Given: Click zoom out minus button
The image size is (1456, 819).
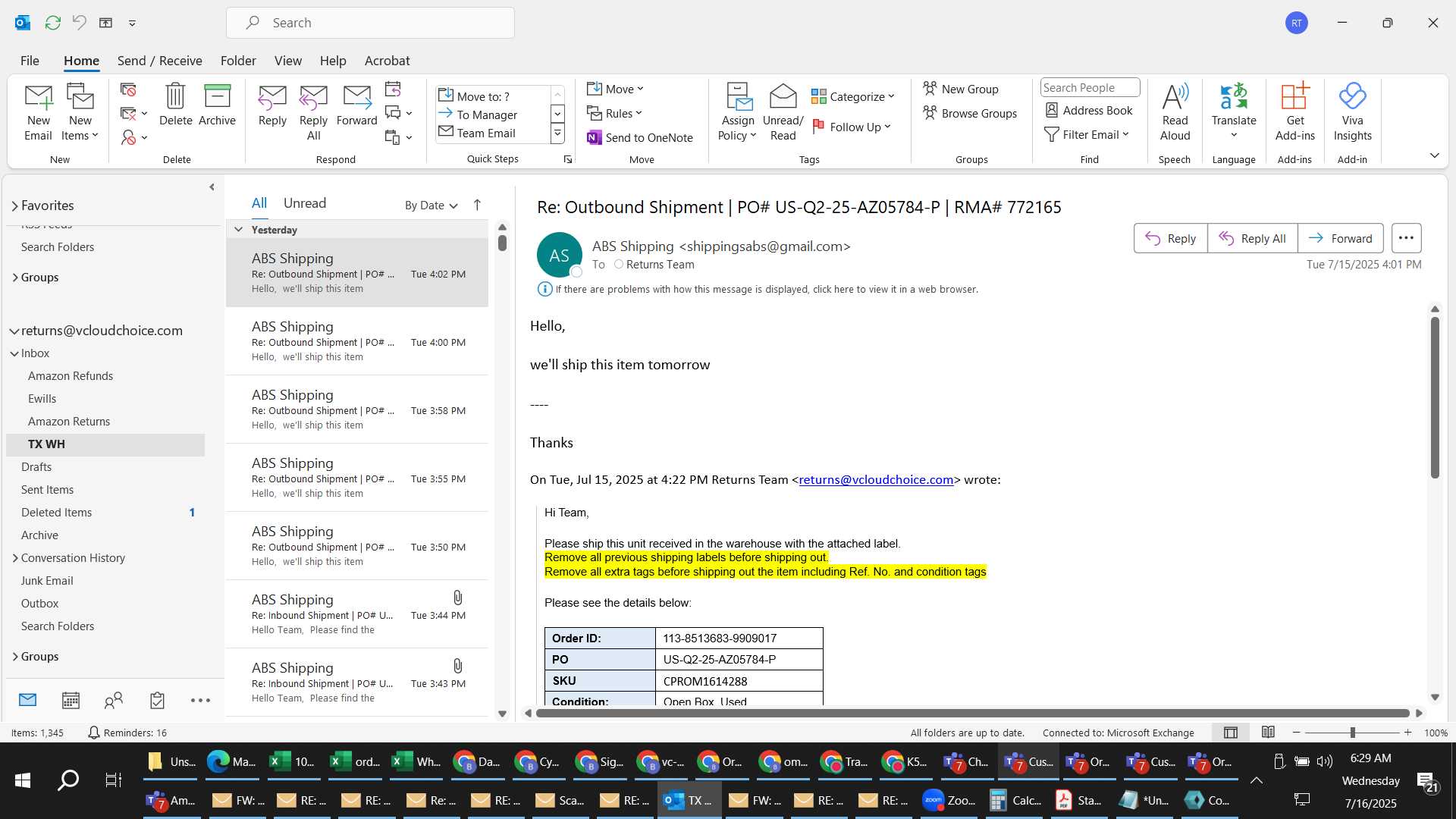Looking at the screenshot, I should 1296,733.
